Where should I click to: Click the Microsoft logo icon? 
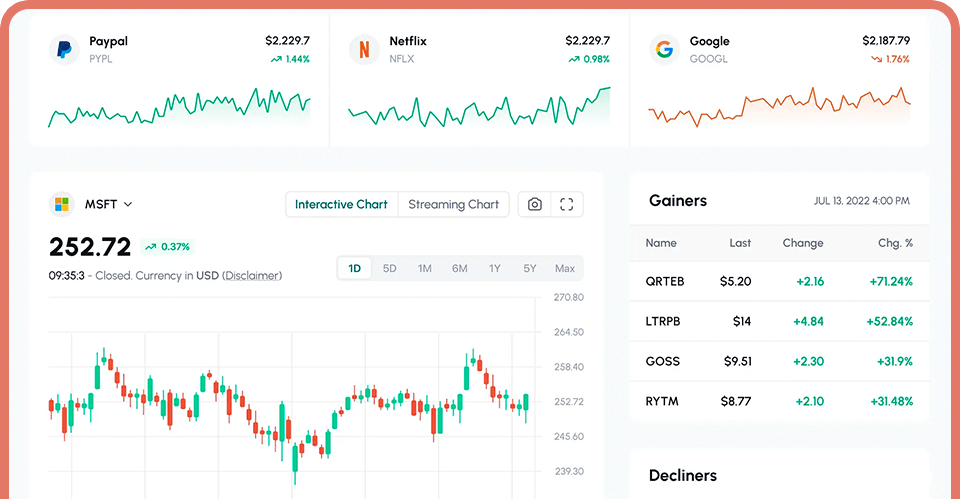[x=62, y=204]
